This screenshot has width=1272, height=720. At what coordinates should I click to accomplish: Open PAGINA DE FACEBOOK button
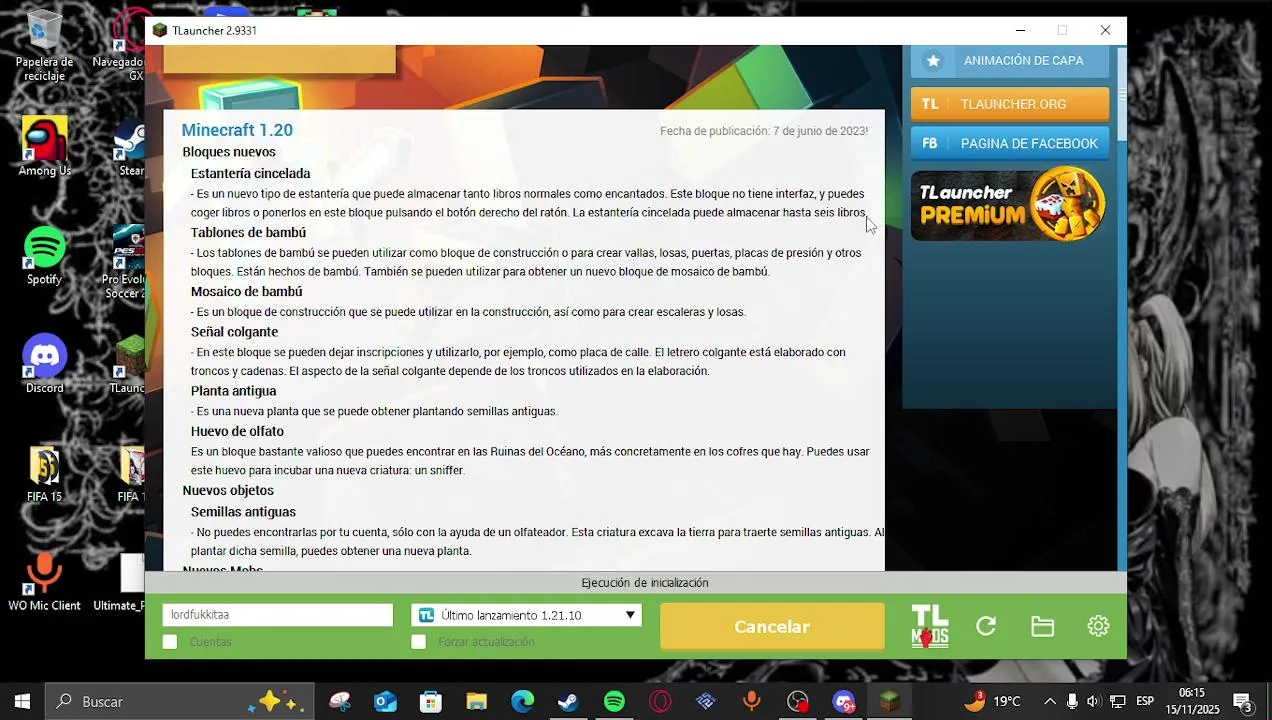1010,143
